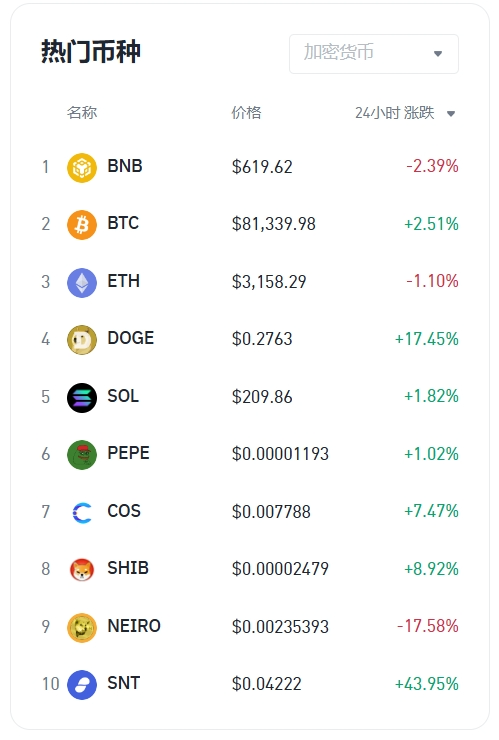This screenshot has height=740, width=499.
Task: Click the COS letter C icon
Action: (82, 513)
